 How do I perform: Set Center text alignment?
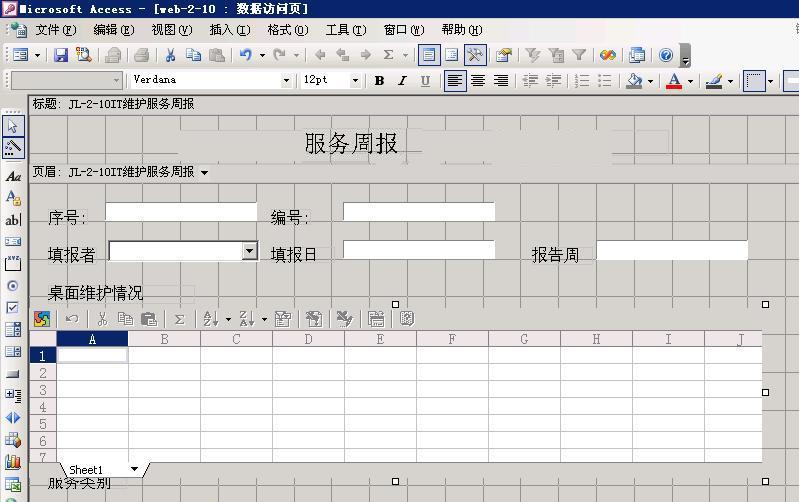click(x=478, y=81)
